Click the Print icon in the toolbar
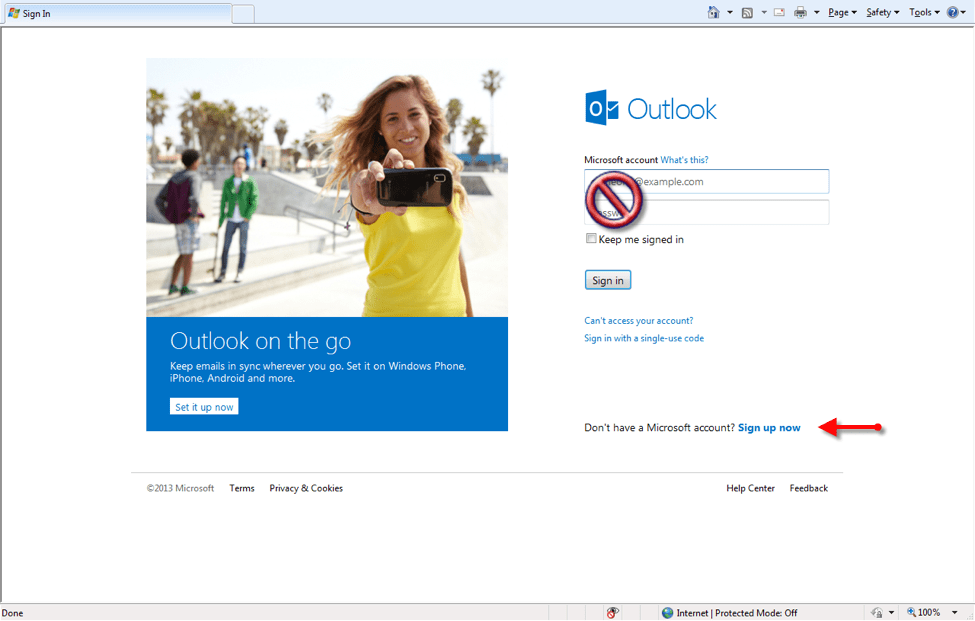975x621 pixels. pyautogui.click(x=800, y=12)
